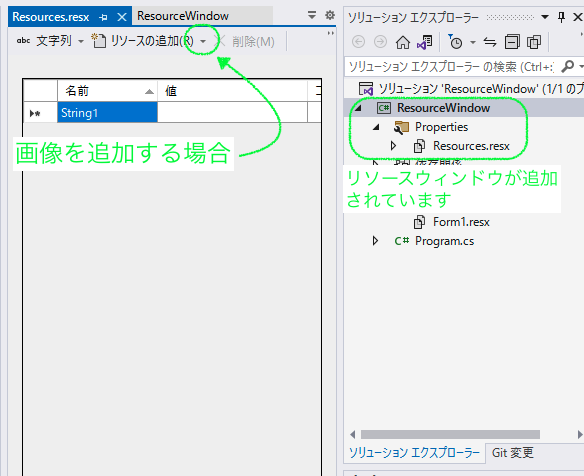Click Forward in Solution Explorer toolbar
584x476 pixels.
point(380,42)
